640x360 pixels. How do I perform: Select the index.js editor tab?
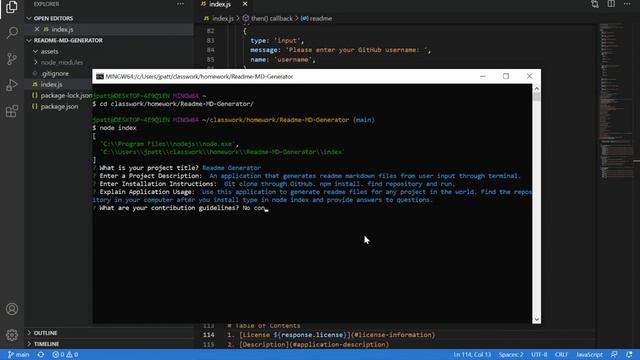(220, 4)
